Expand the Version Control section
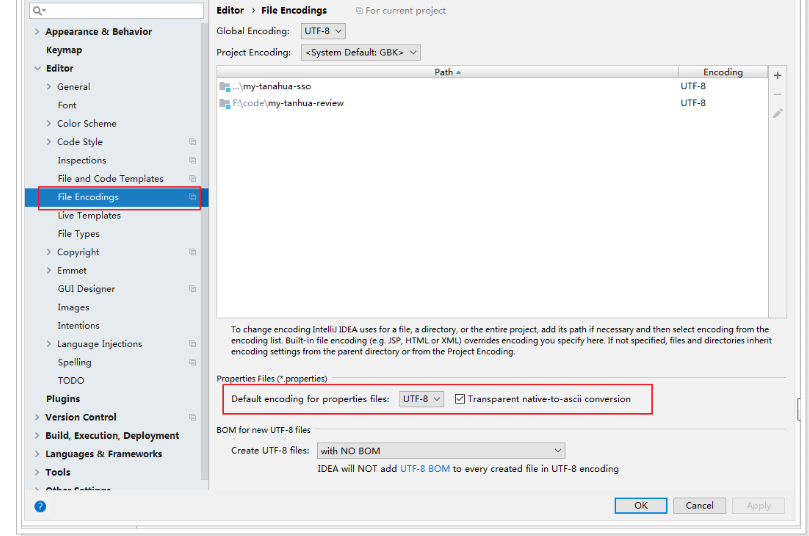The image size is (809, 536). tap(37, 417)
